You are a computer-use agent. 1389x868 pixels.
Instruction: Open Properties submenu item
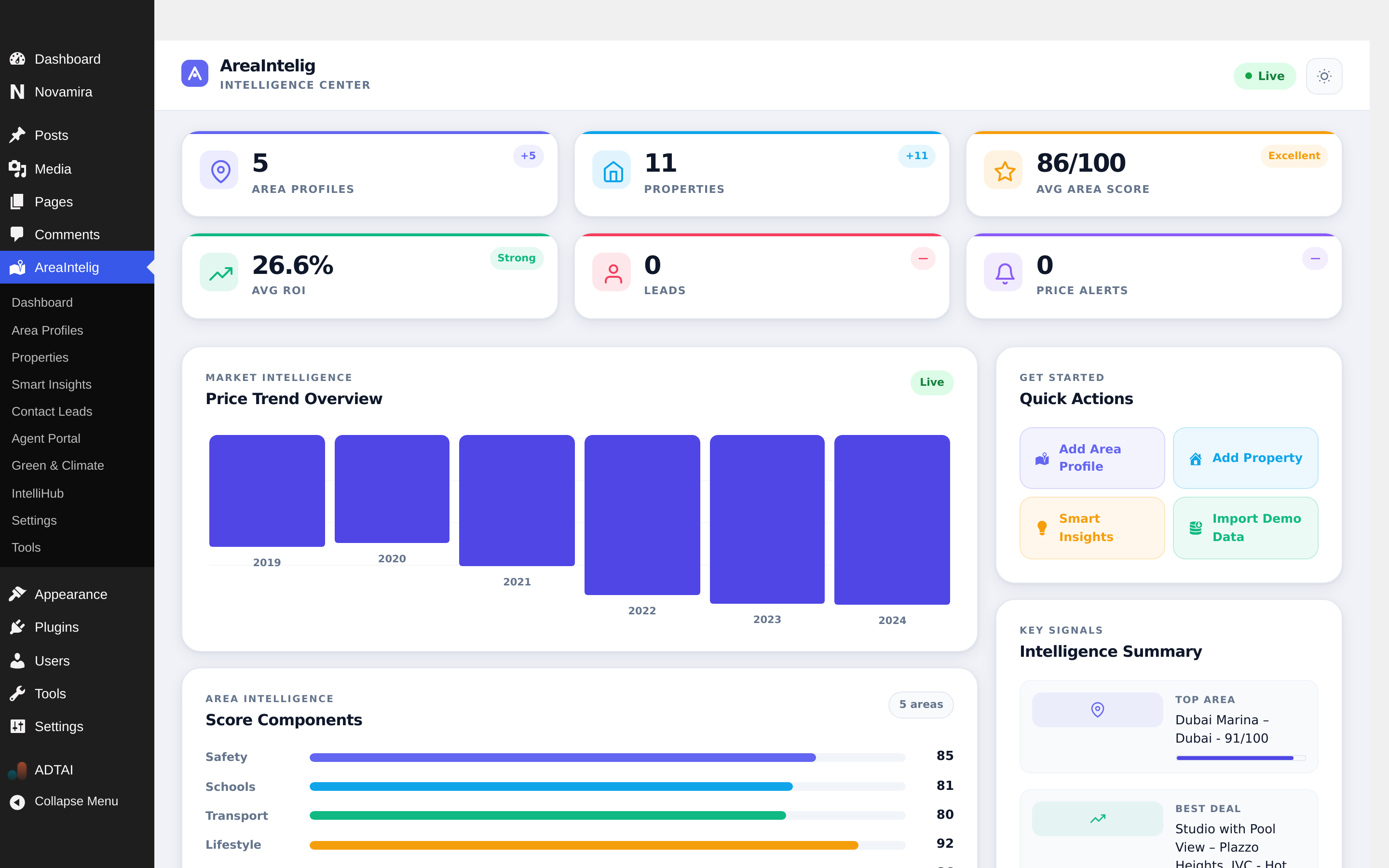40,357
